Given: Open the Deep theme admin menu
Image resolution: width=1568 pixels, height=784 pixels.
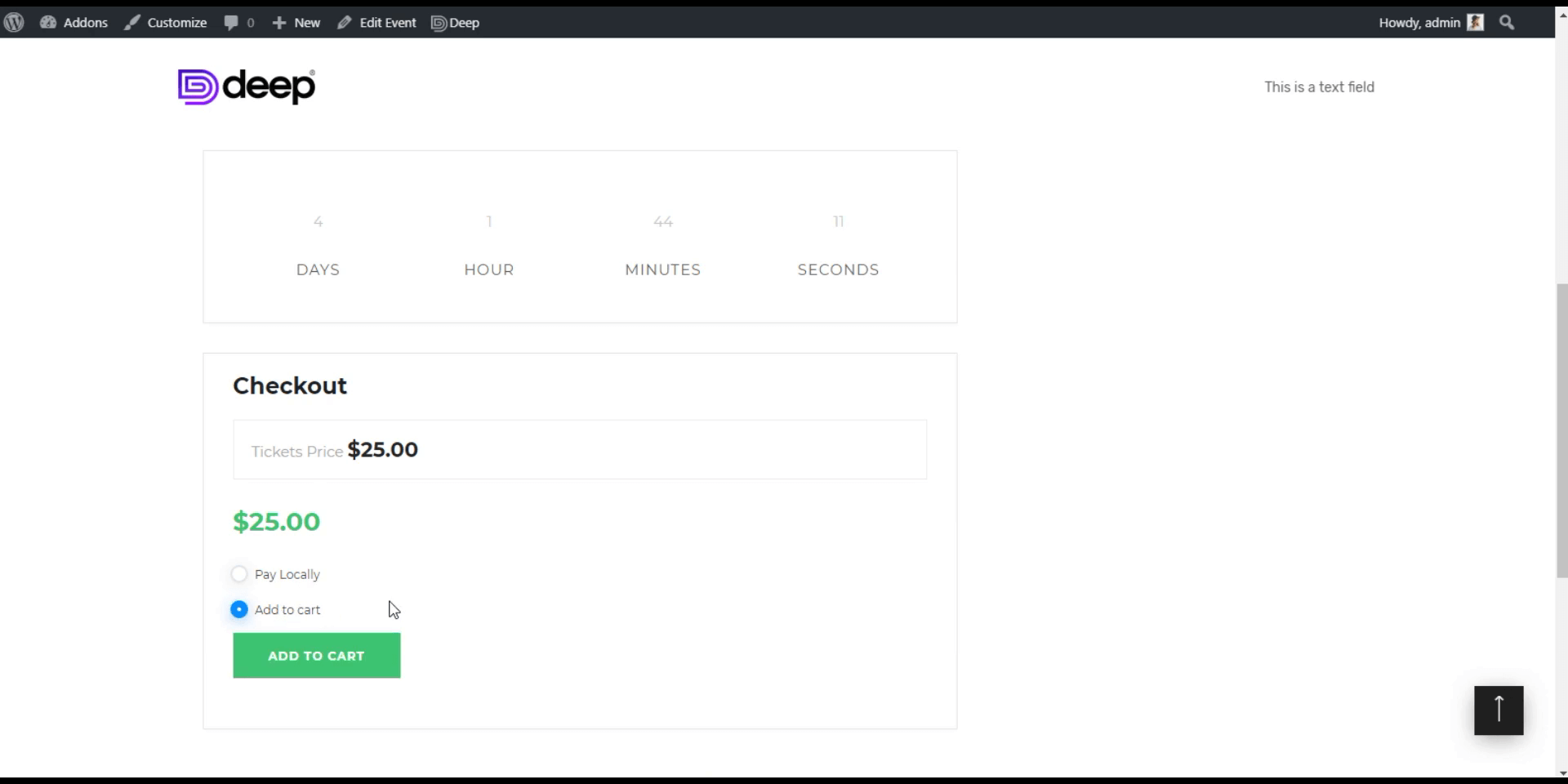Looking at the screenshot, I should click(x=456, y=23).
